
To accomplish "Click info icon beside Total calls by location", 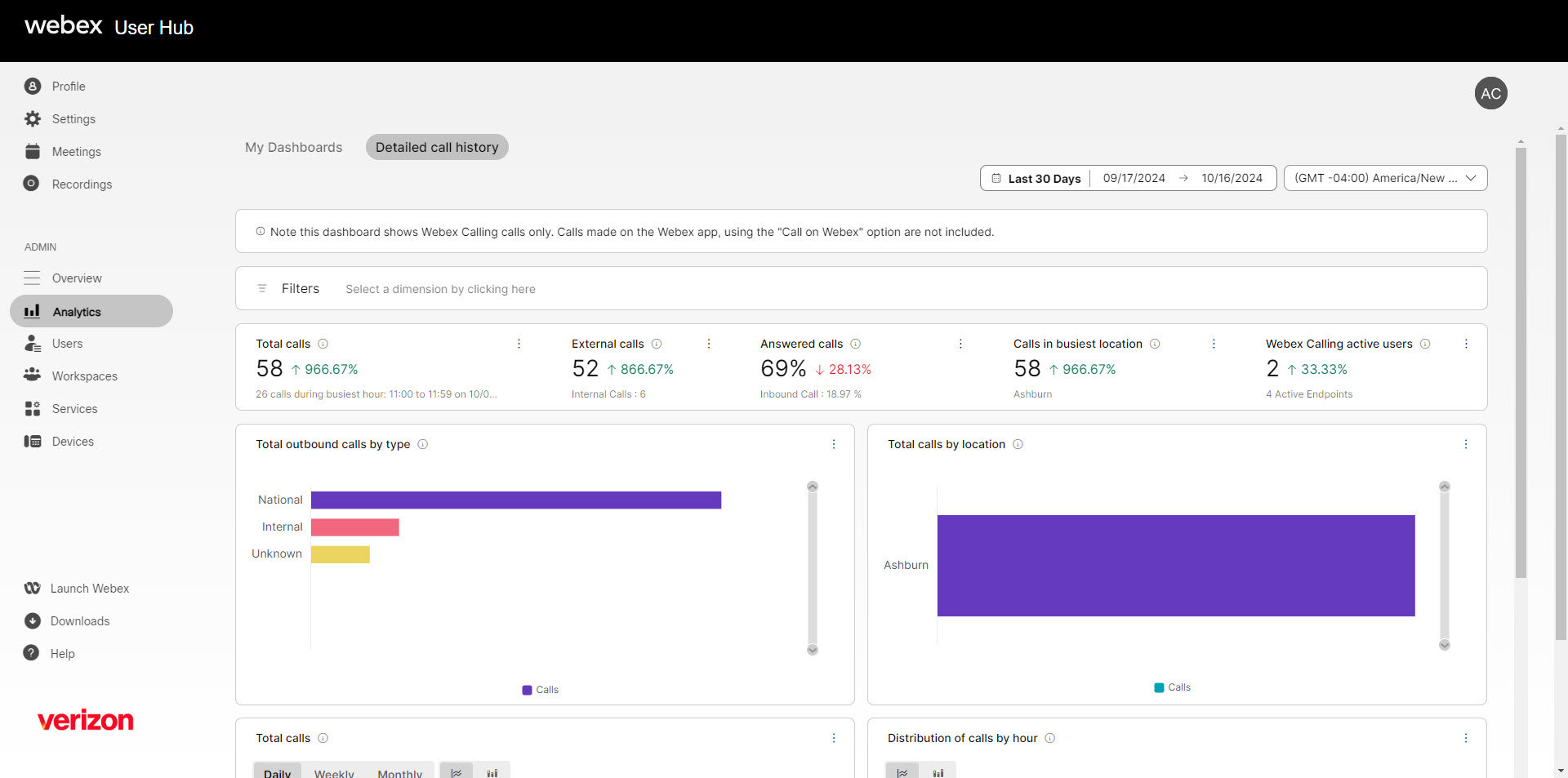I will click(1018, 444).
